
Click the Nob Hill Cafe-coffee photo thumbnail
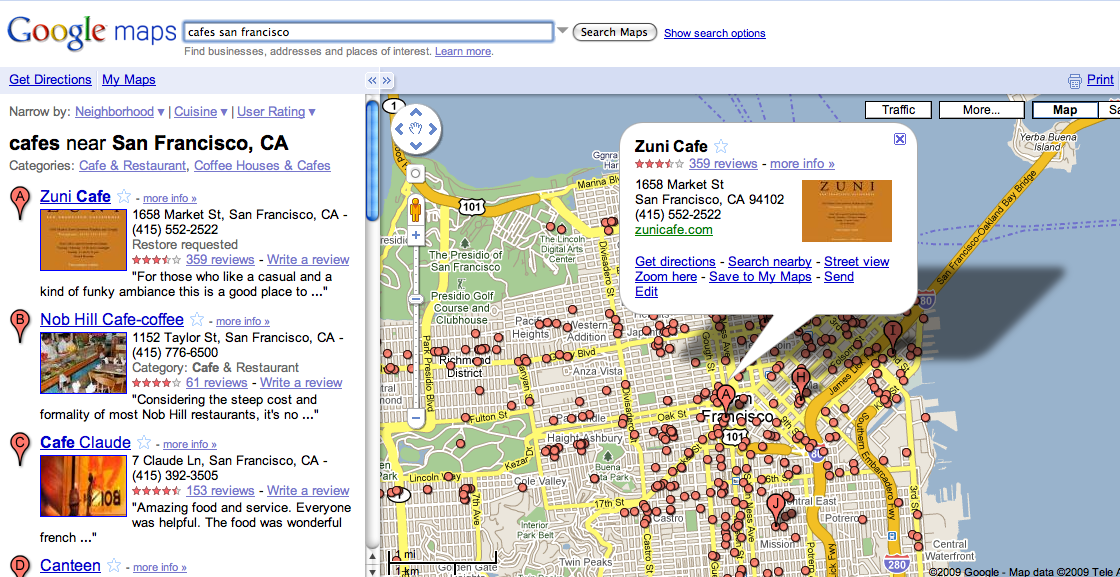click(83, 363)
